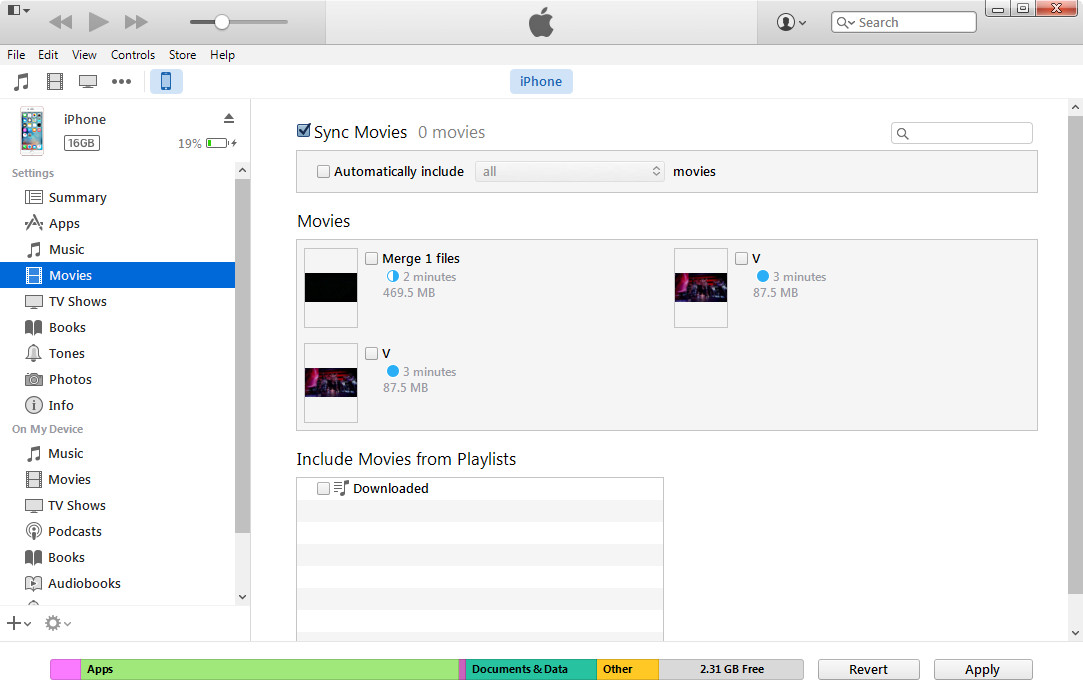Check the Downloaded playlist
The image size is (1083, 697).
[x=323, y=488]
